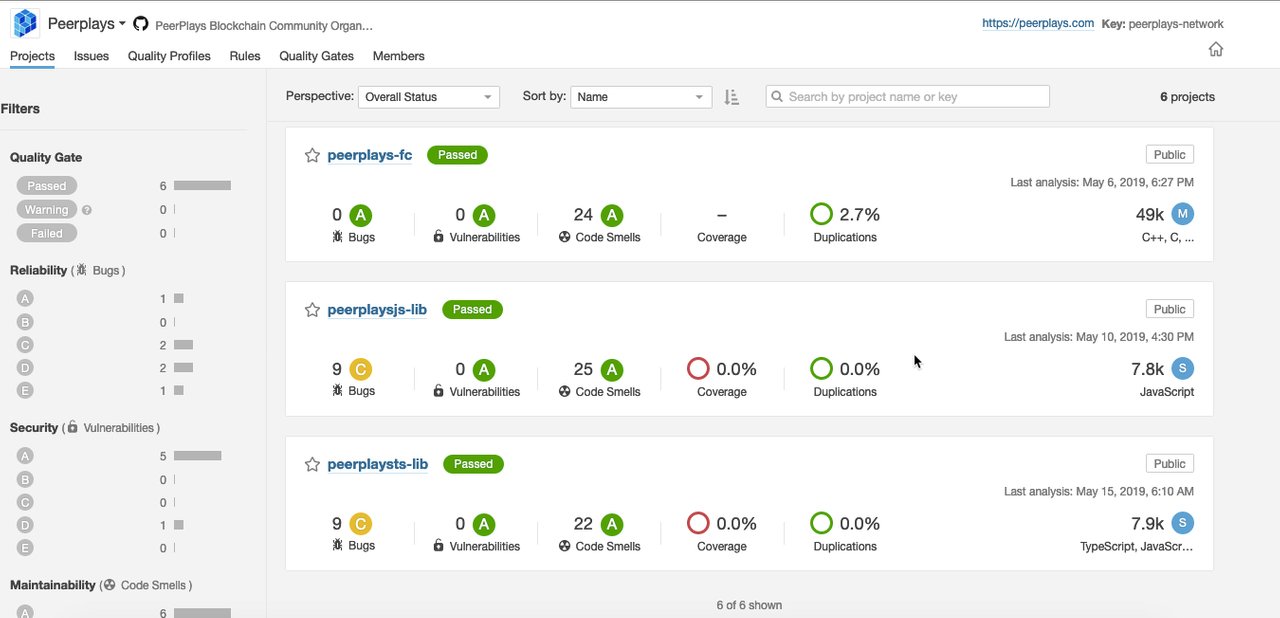
Task: Click the Public badge on peerplays-fc
Action: (1170, 155)
